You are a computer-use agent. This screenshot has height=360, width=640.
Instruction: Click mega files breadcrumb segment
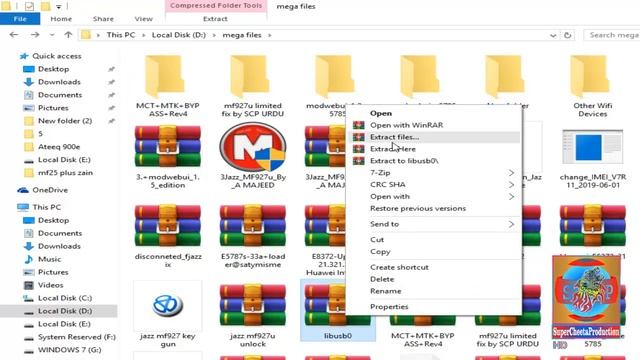pyautogui.click(x=242, y=35)
